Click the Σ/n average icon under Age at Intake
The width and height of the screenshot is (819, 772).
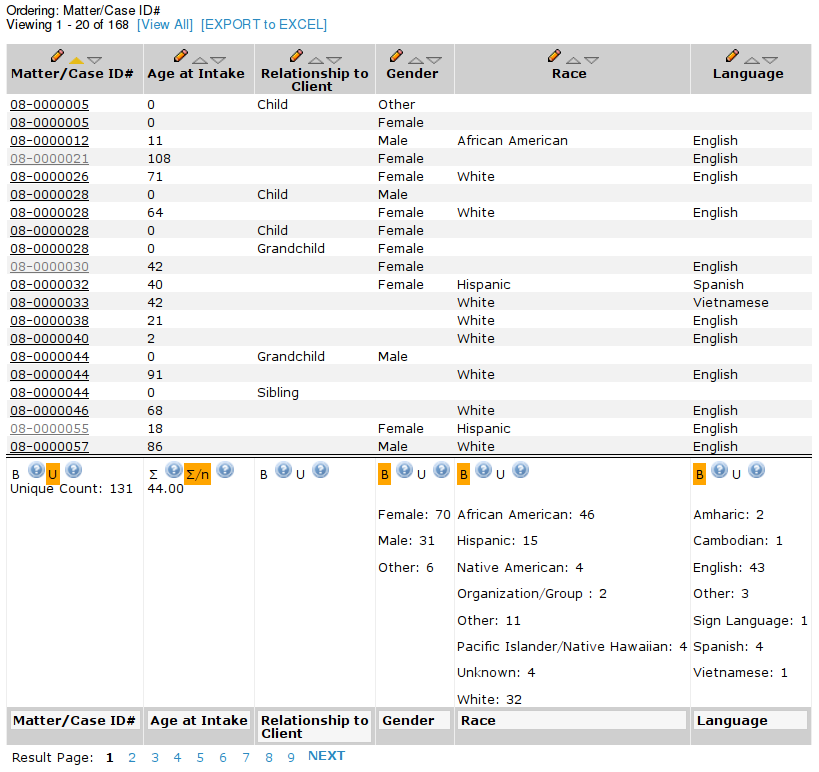pyautogui.click(x=199, y=472)
